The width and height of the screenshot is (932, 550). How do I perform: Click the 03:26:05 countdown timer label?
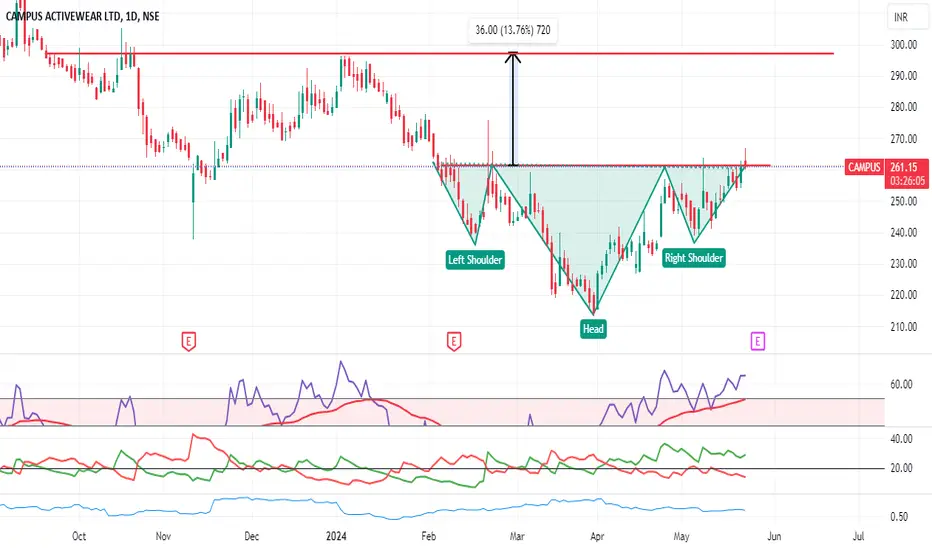(x=907, y=181)
